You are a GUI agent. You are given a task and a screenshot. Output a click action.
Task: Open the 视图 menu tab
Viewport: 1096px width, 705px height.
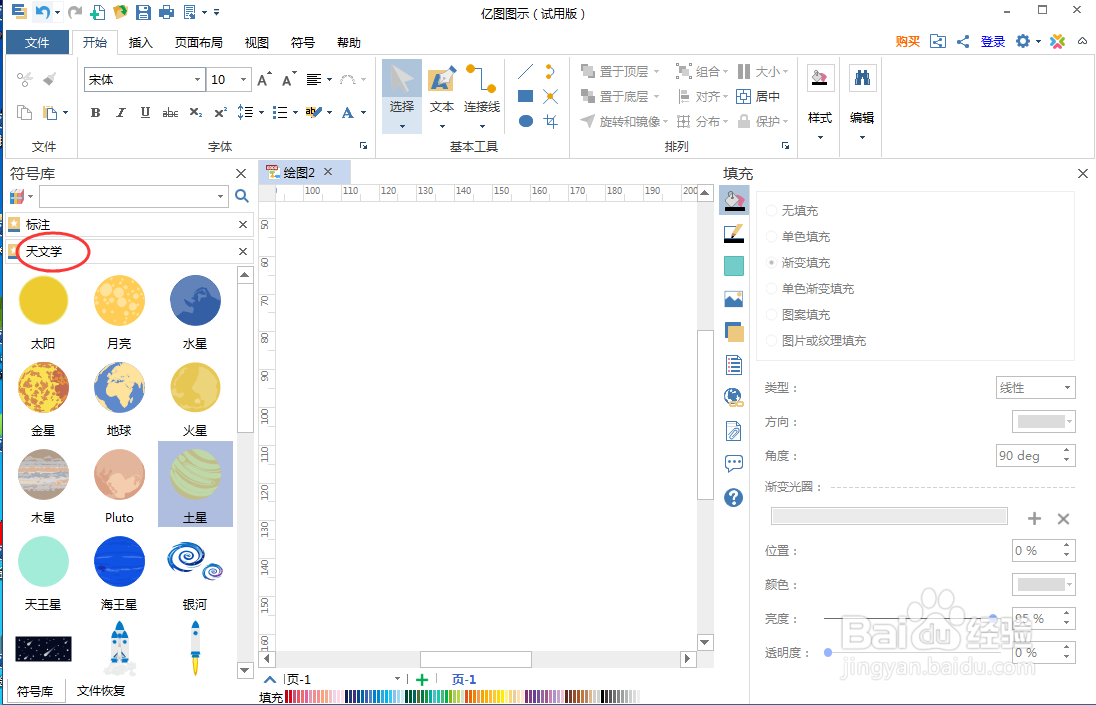pos(255,42)
